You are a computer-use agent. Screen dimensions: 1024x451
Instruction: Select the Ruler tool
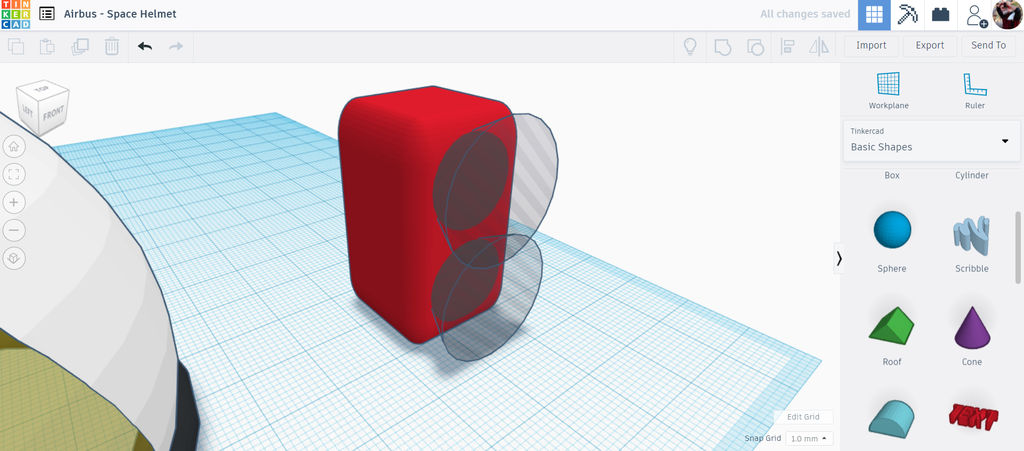(x=974, y=90)
